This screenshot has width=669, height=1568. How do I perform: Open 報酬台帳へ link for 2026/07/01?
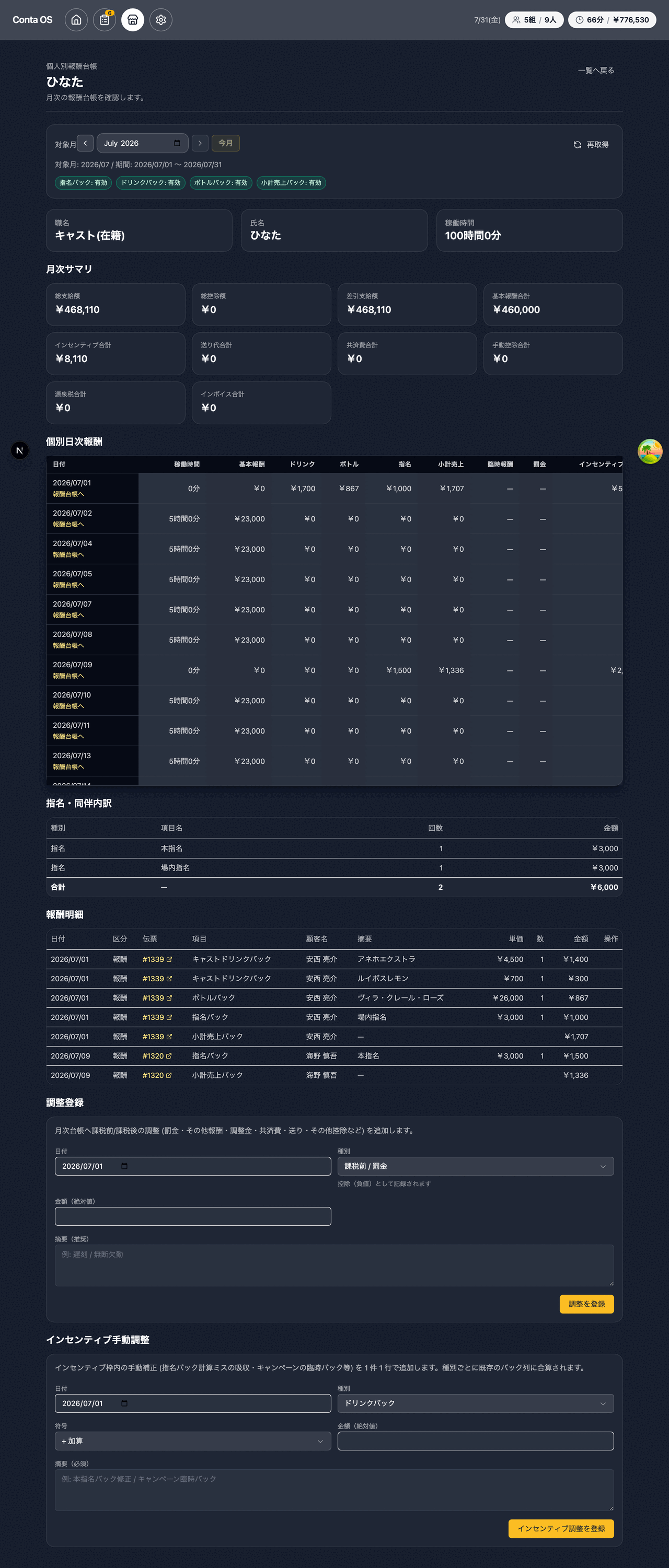pos(68,494)
